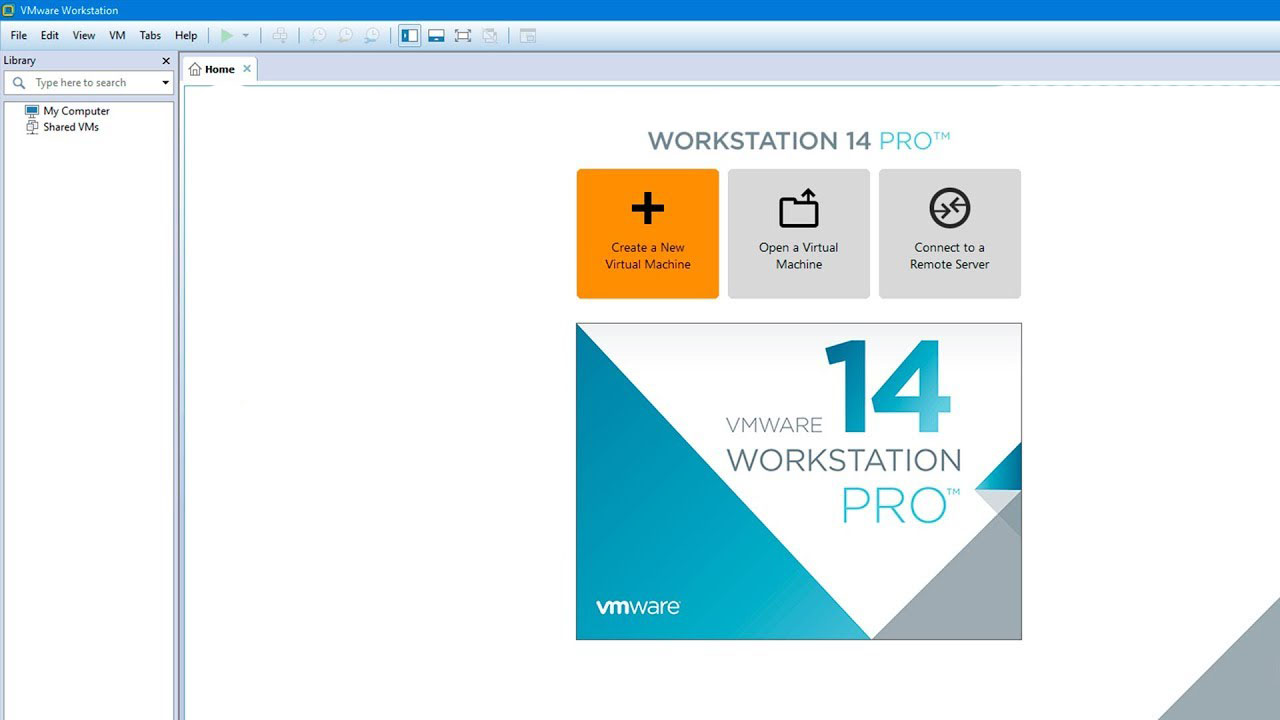Click the Unity mode toolbar icon
This screenshot has width=1280, height=720.
tap(490, 35)
